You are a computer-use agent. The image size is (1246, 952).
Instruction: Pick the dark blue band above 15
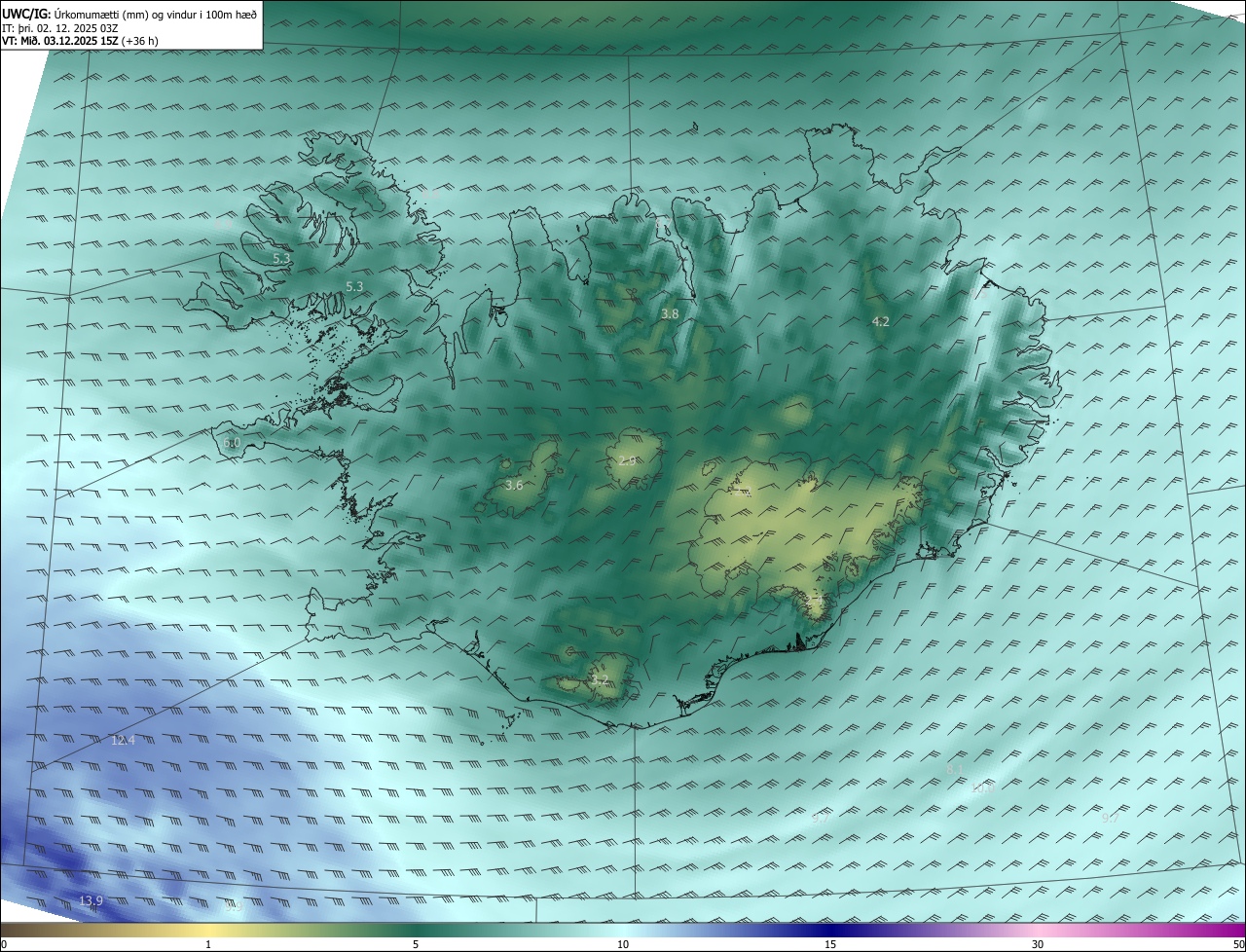tap(830, 930)
